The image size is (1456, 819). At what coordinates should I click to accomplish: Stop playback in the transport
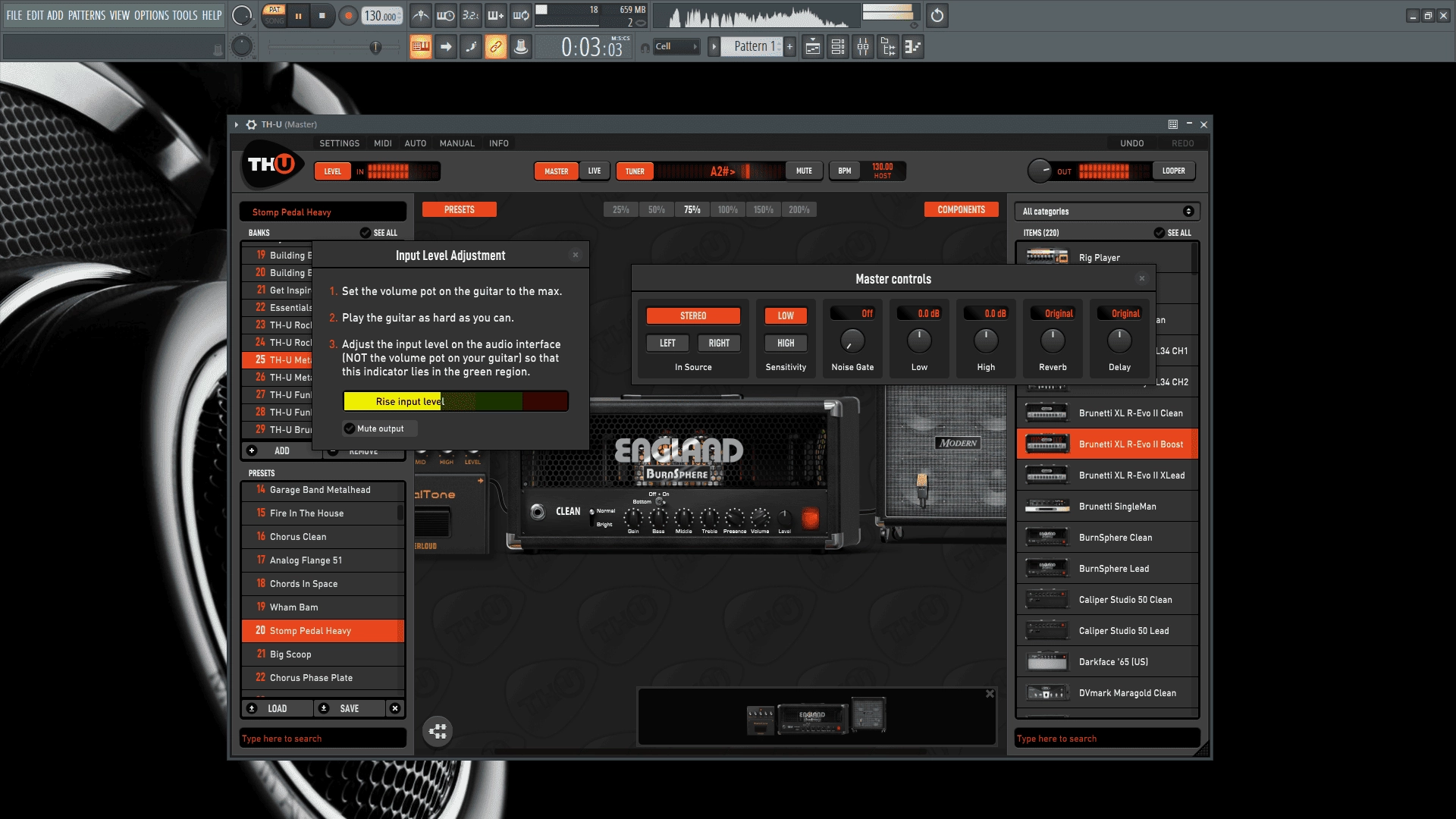322,15
